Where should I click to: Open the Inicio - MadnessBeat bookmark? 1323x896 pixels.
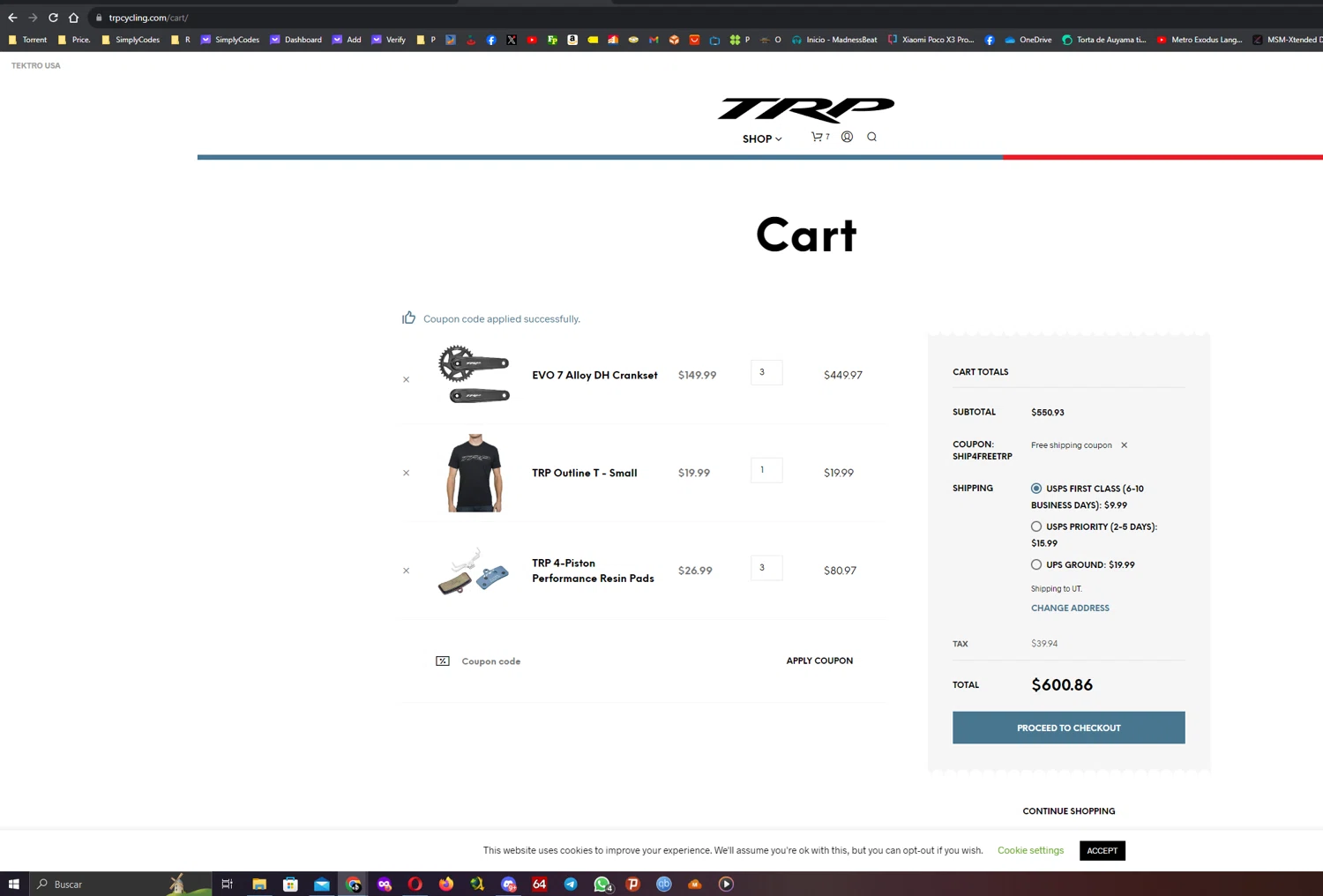pos(834,40)
